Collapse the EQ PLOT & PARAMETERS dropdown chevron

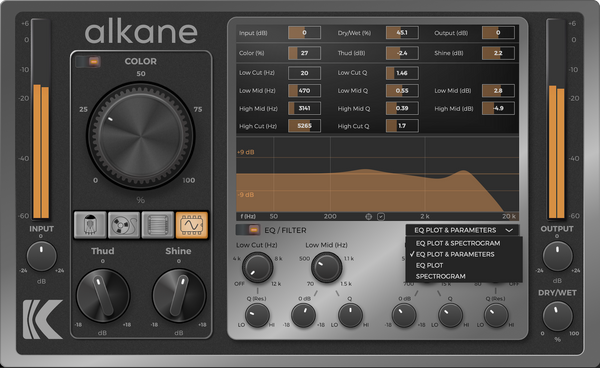(509, 230)
